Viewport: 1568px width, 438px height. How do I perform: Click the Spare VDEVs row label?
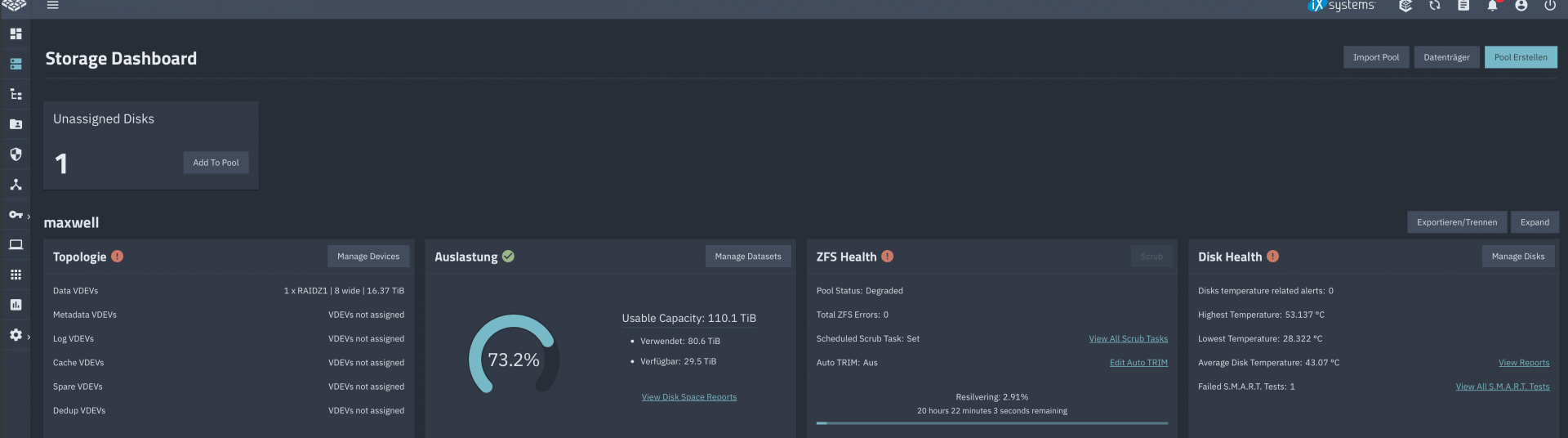point(78,387)
